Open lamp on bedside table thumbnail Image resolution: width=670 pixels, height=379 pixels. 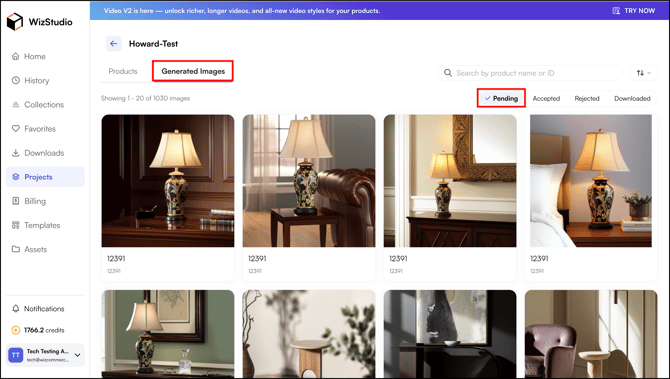pos(591,181)
